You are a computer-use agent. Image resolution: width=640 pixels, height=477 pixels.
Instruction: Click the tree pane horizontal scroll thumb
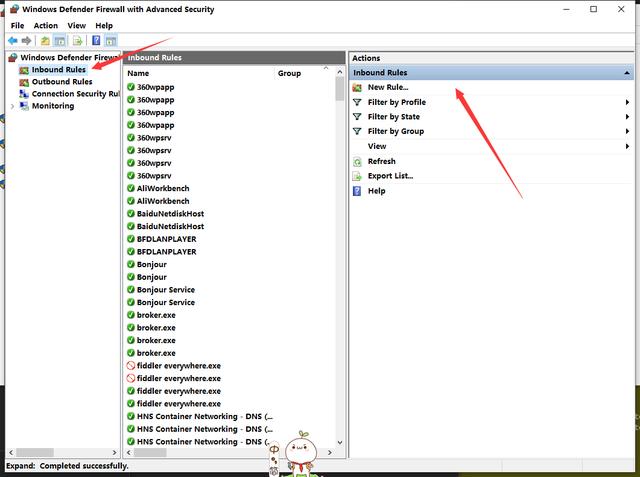click(35, 453)
